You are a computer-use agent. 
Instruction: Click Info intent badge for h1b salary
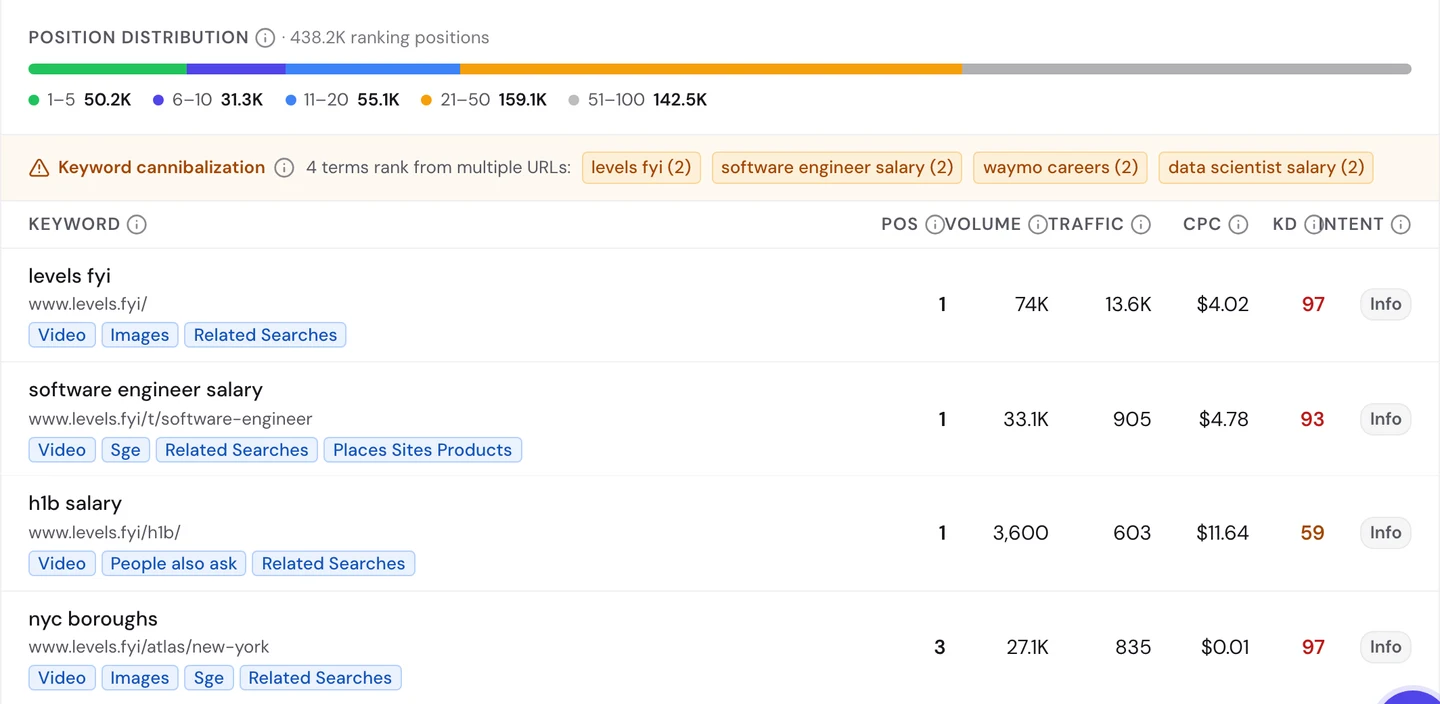coord(1385,533)
